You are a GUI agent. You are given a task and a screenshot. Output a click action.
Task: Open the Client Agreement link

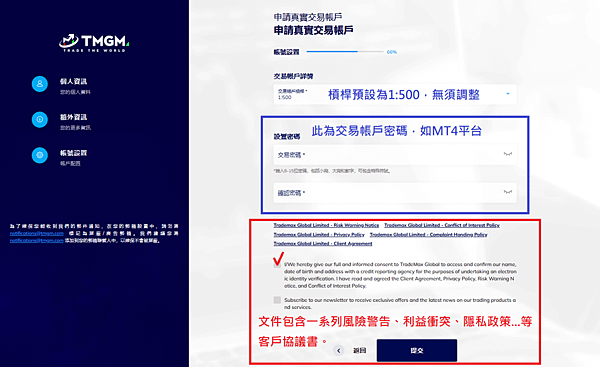point(323,243)
